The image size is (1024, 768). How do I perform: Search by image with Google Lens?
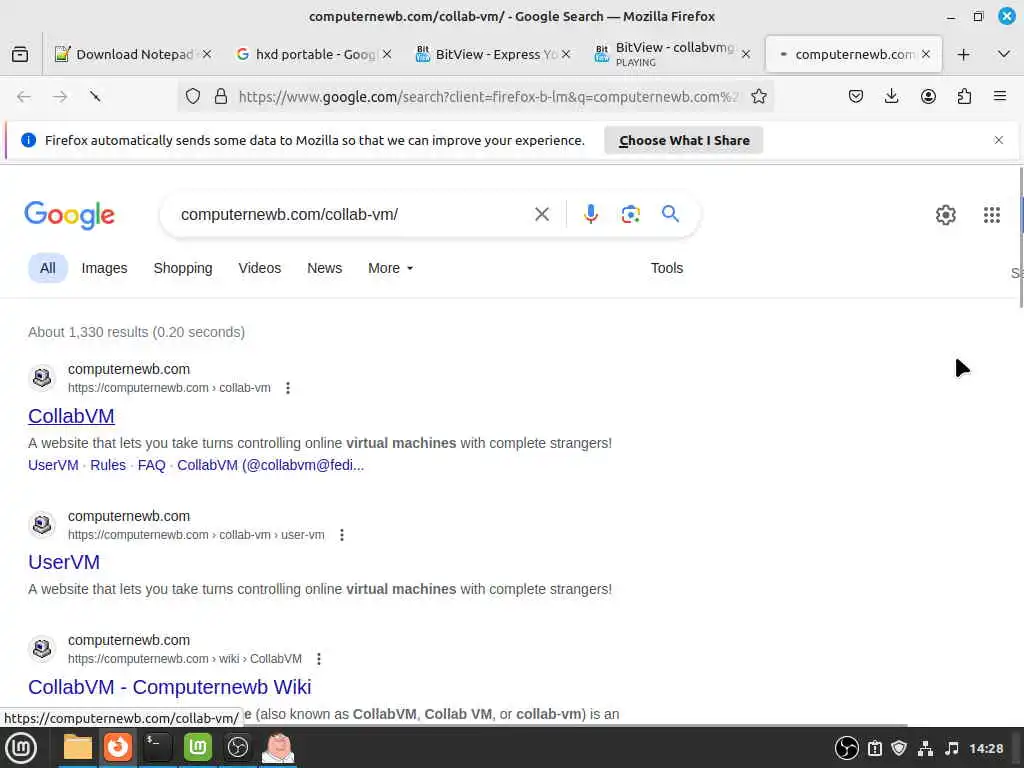[x=630, y=214]
